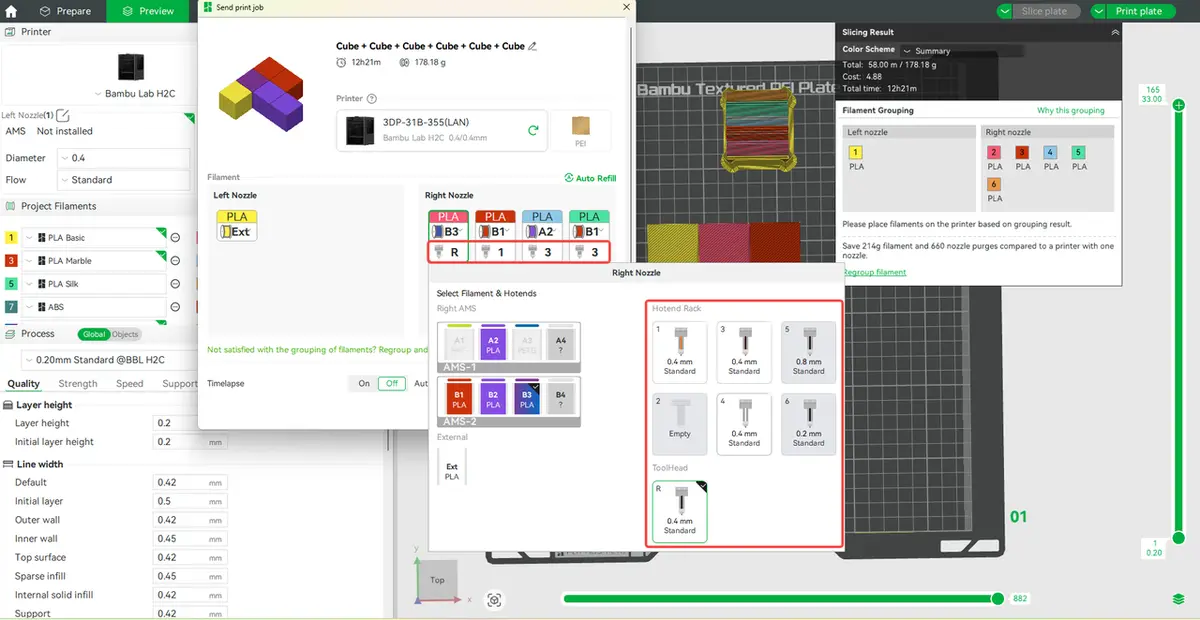Switch process scope to Objects
The height and width of the screenshot is (620, 1200).
click(125, 334)
